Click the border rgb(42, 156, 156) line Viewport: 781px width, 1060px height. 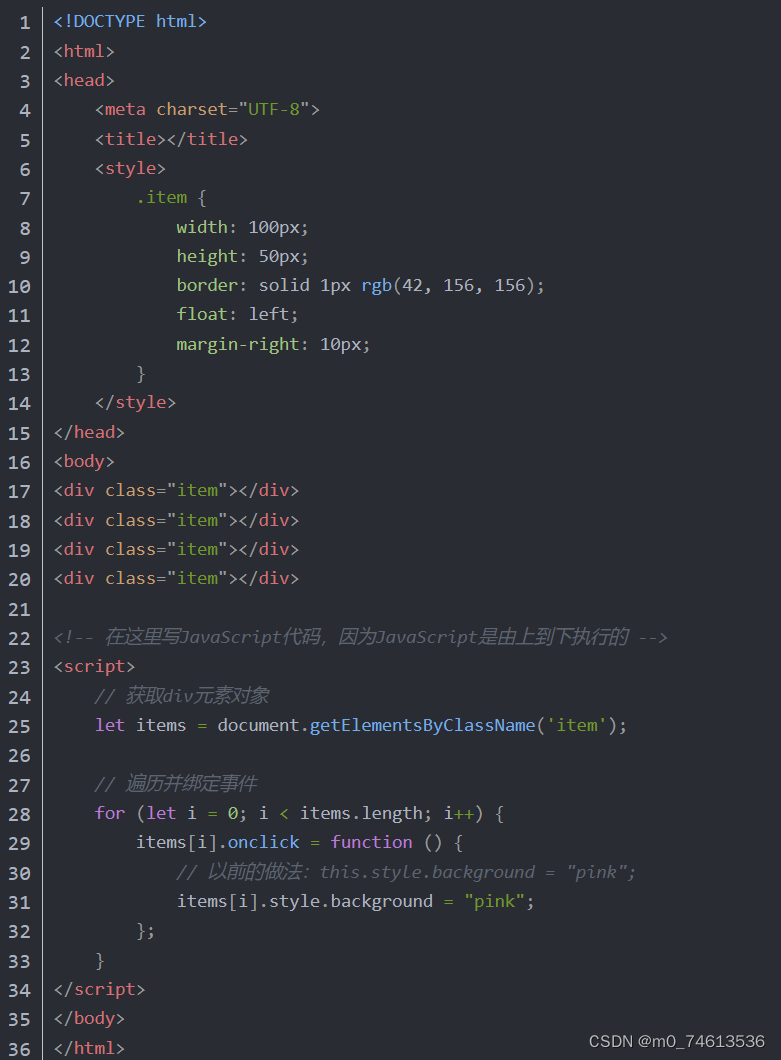tap(360, 285)
